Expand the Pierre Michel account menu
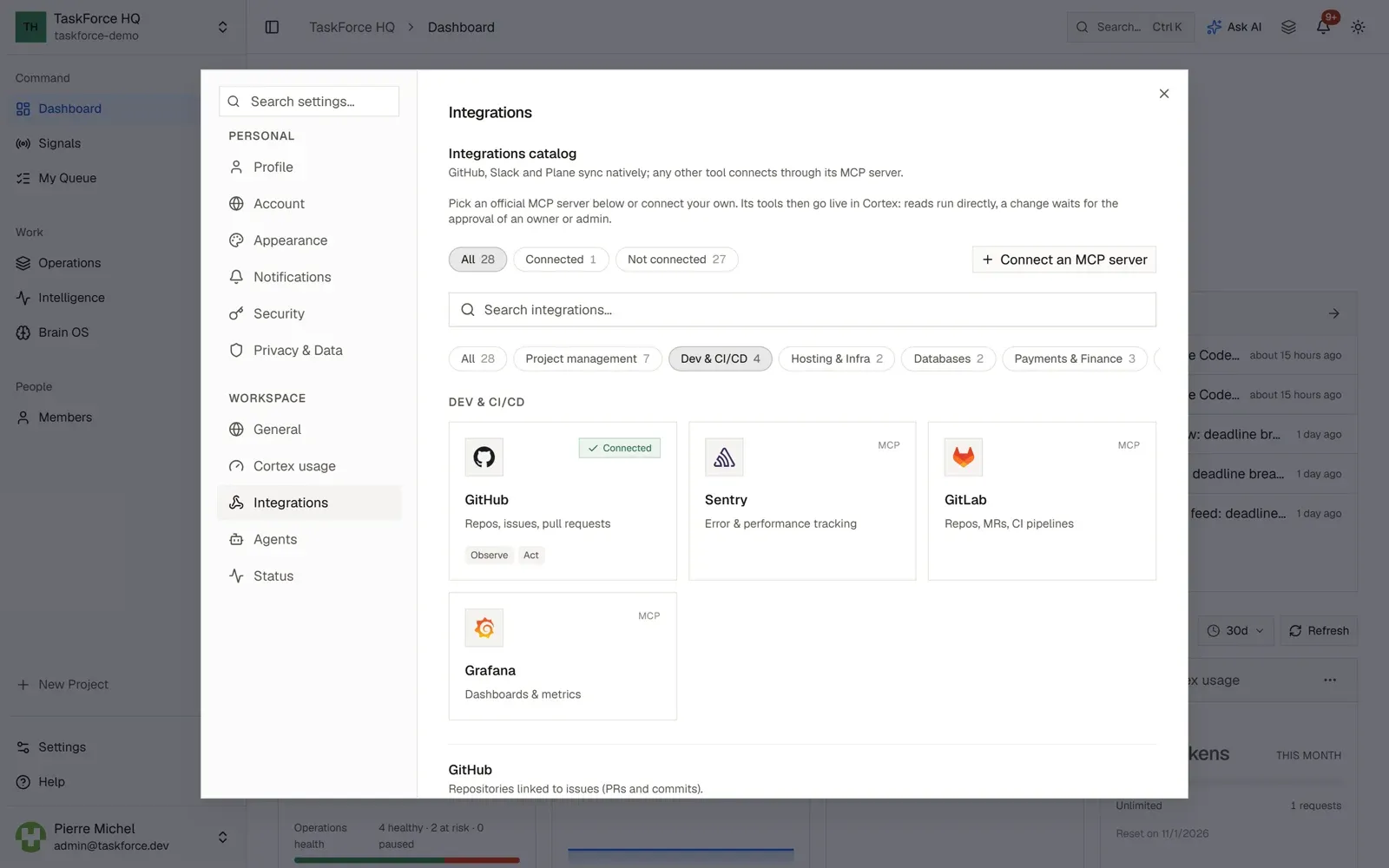1389x868 pixels. point(222,837)
